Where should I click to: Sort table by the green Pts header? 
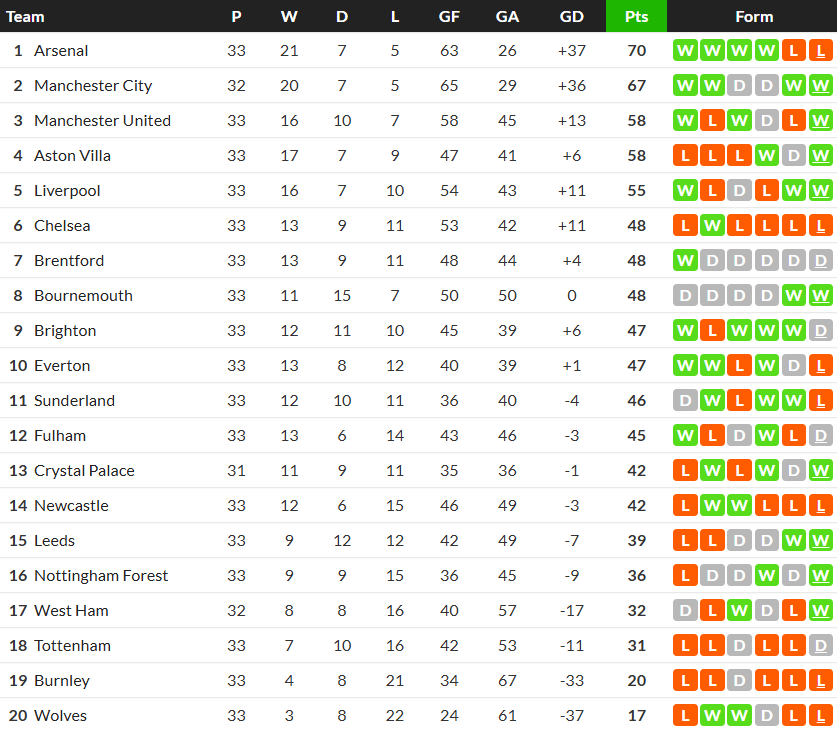[636, 16]
